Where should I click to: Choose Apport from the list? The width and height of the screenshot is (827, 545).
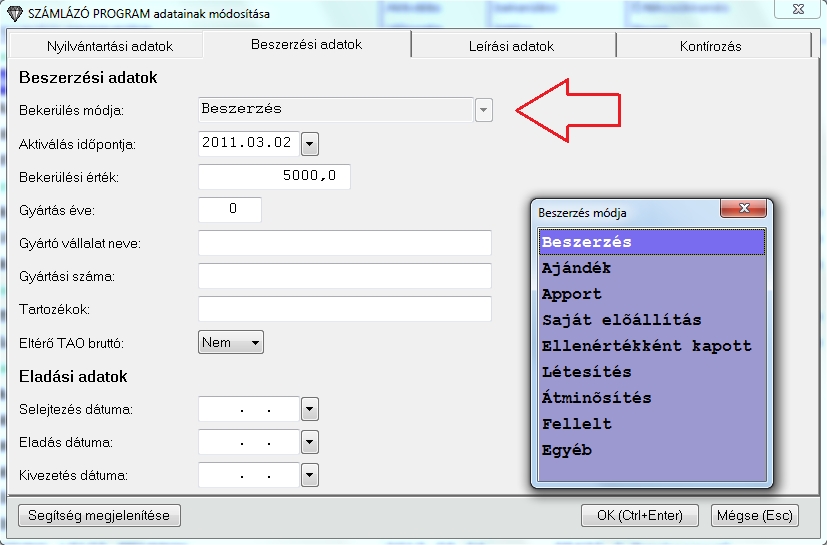[572, 294]
